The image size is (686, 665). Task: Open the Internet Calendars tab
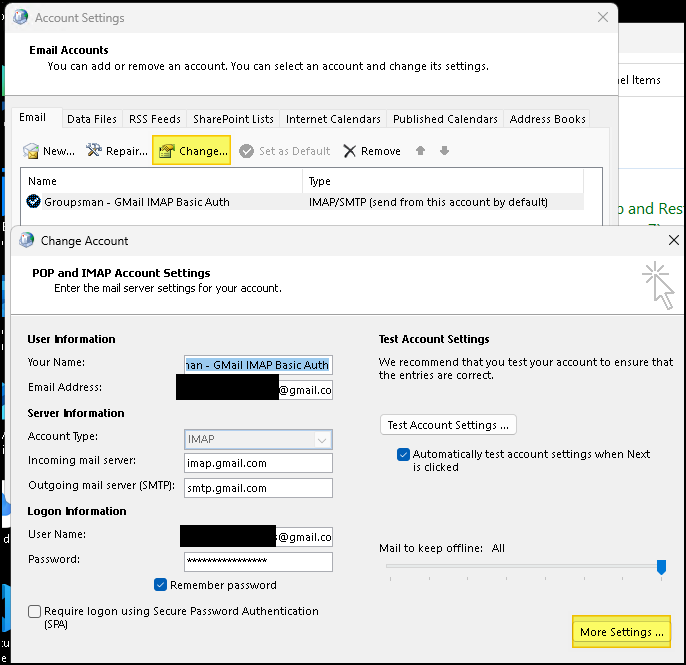click(x=333, y=119)
